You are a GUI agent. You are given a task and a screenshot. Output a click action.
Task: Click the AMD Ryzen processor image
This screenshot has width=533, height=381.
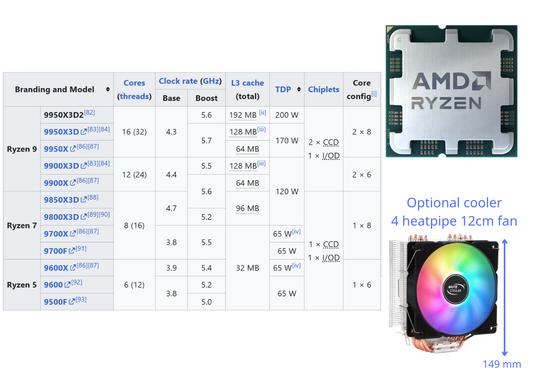(451, 91)
